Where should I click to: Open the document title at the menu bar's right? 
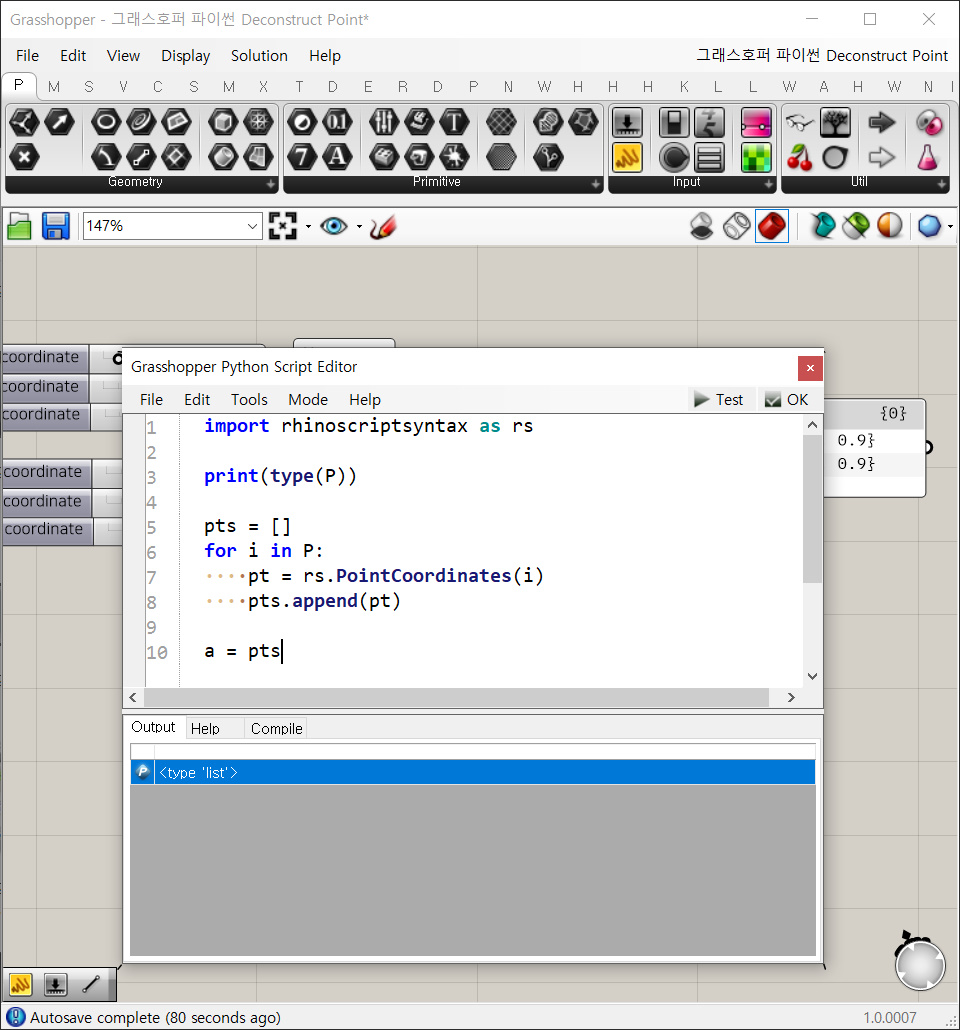822,56
